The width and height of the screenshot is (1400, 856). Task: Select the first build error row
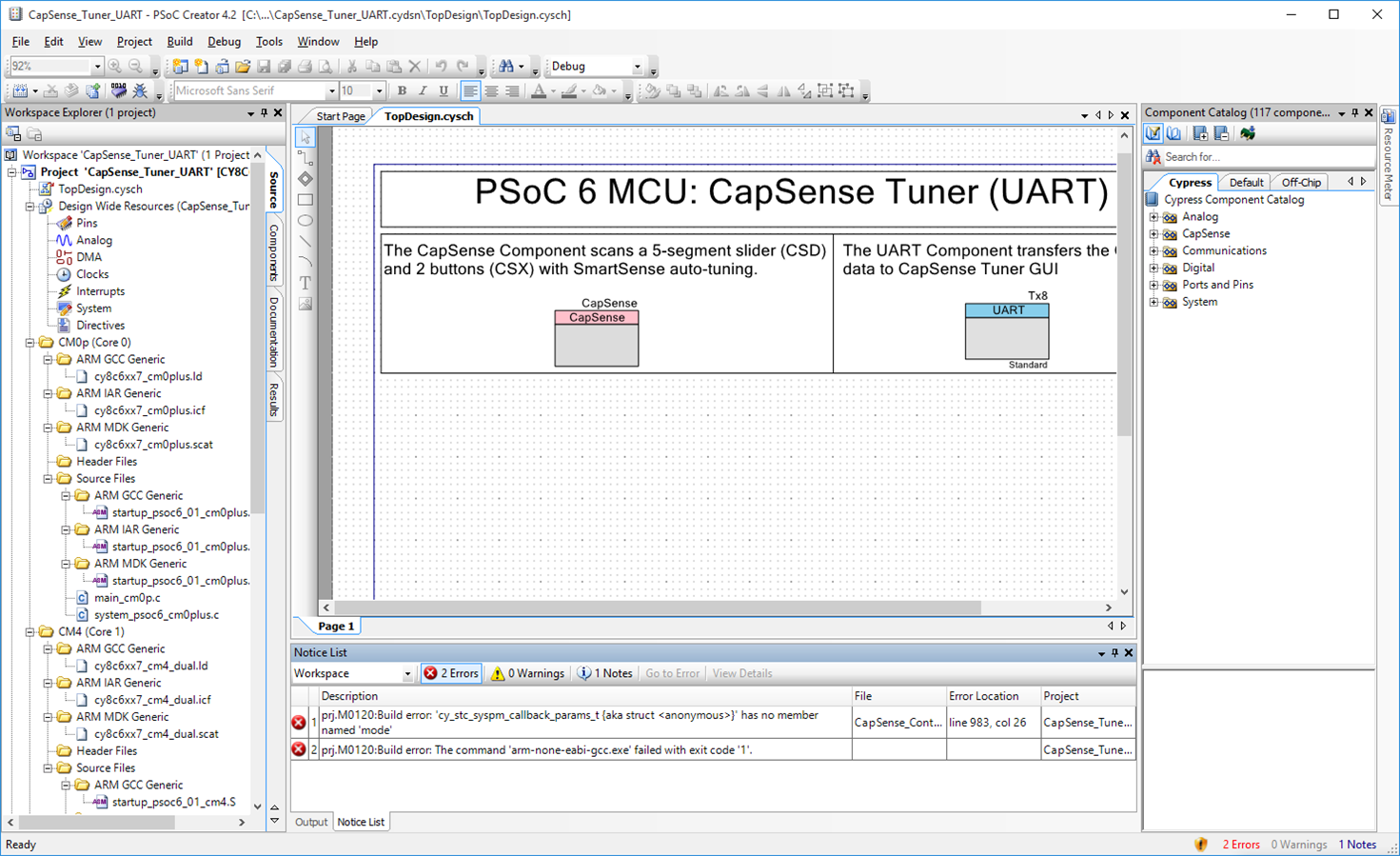[x=571, y=723]
